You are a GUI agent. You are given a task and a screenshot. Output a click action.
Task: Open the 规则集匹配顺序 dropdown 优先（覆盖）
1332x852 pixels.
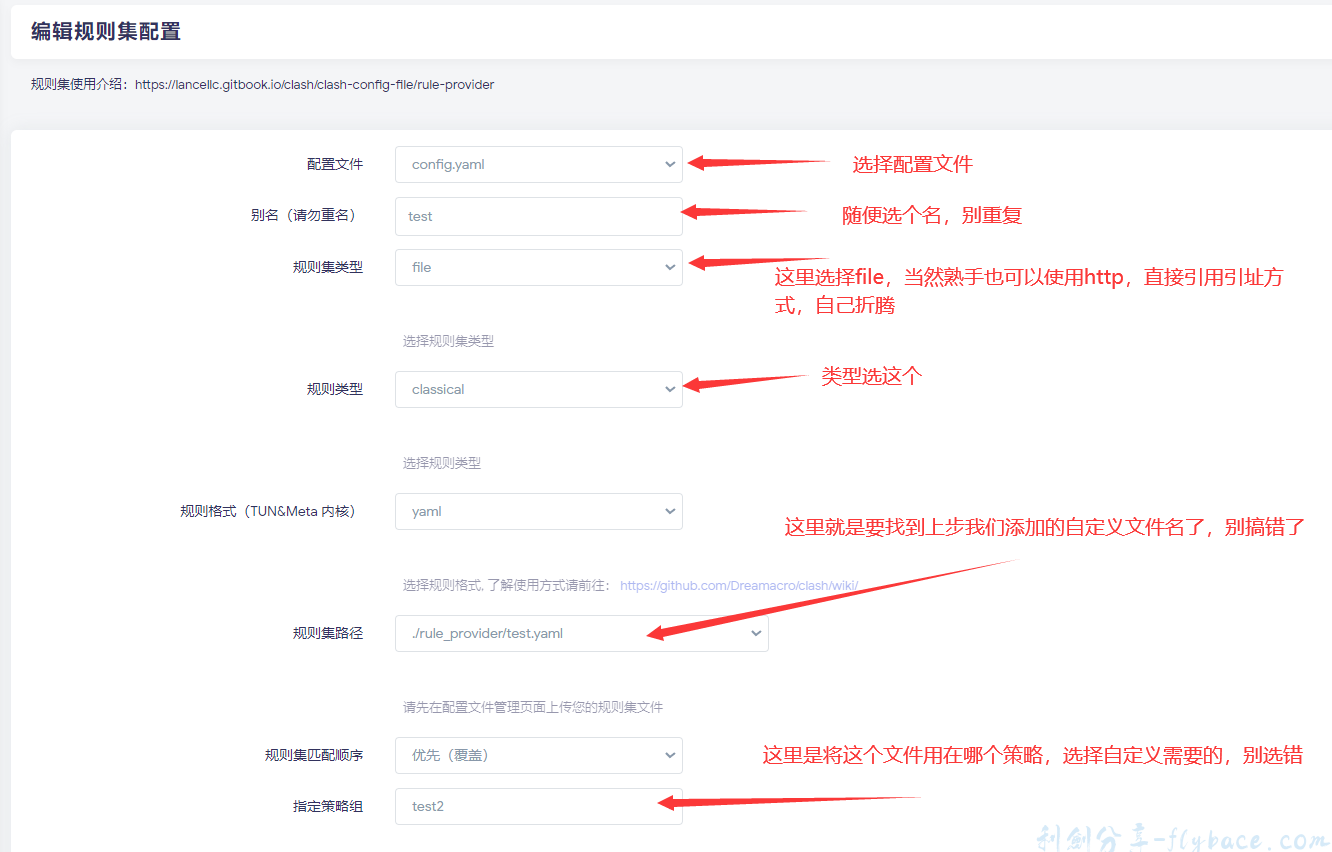tap(538, 755)
